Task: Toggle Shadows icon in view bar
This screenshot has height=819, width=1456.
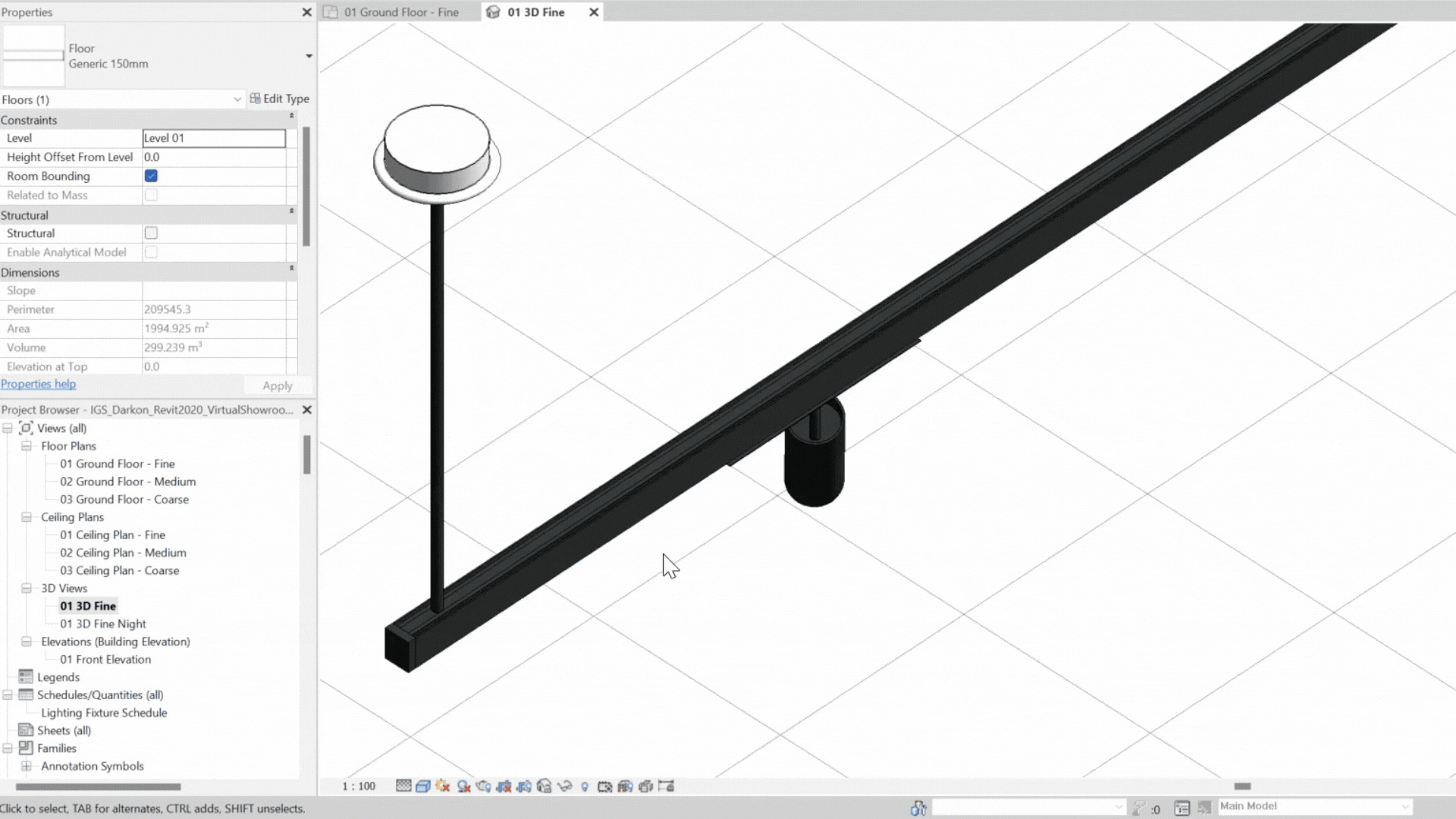Action: click(x=463, y=786)
